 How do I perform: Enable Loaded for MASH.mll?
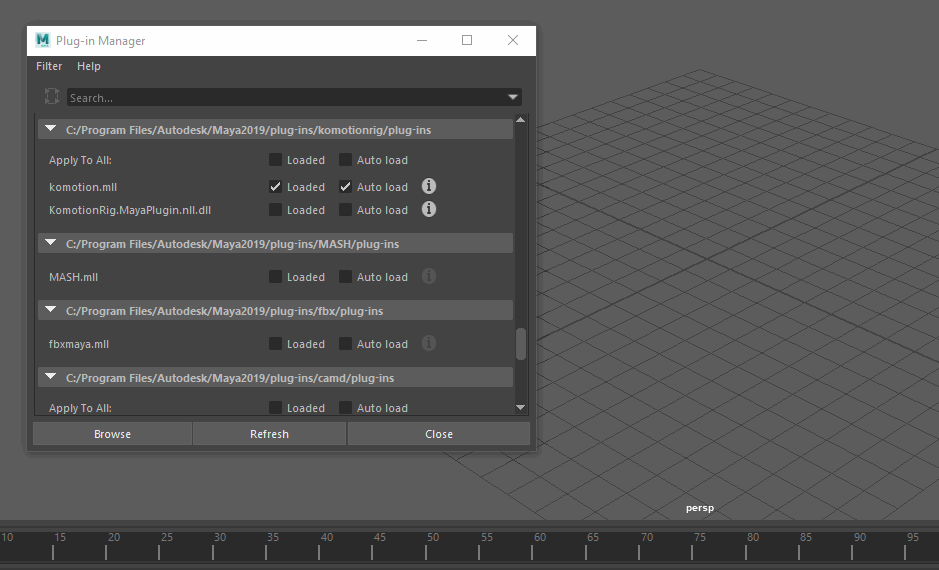pos(275,277)
